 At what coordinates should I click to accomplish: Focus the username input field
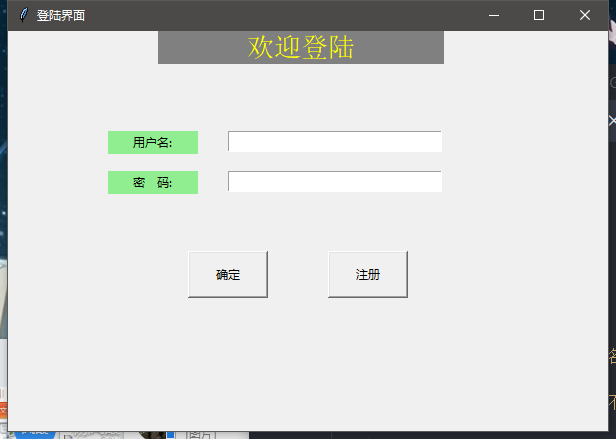[x=335, y=141]
